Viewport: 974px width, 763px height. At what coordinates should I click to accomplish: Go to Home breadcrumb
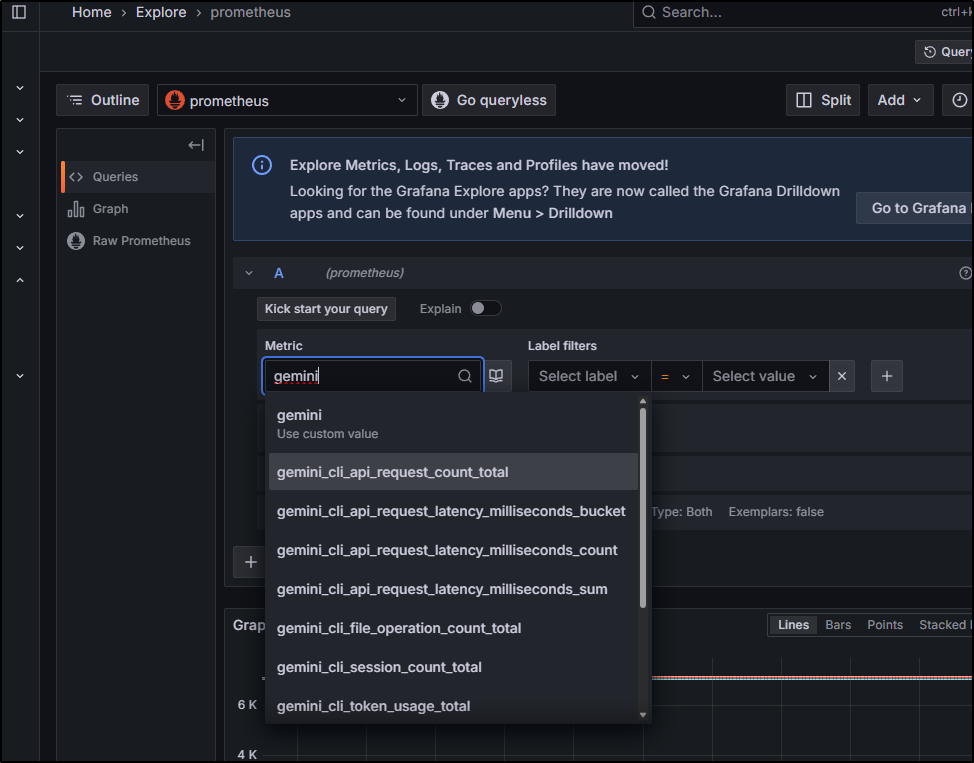click(x=91, y=12)
